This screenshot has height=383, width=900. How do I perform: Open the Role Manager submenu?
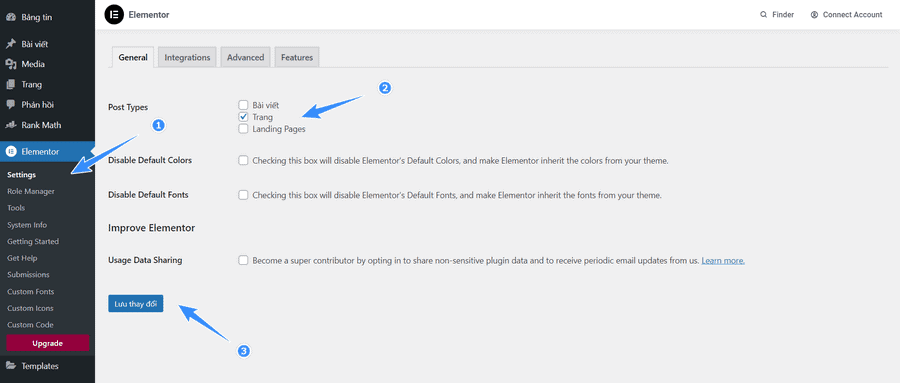click(31, 191)
